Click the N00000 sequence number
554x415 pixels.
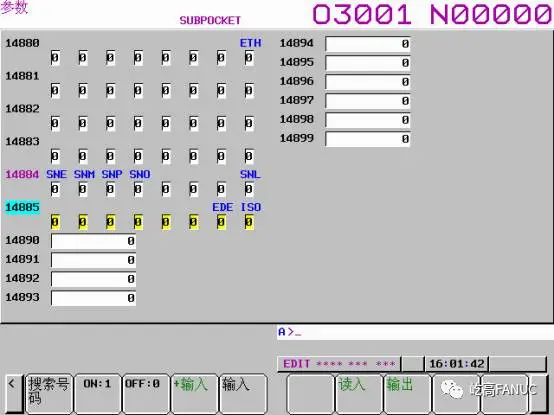491,14
